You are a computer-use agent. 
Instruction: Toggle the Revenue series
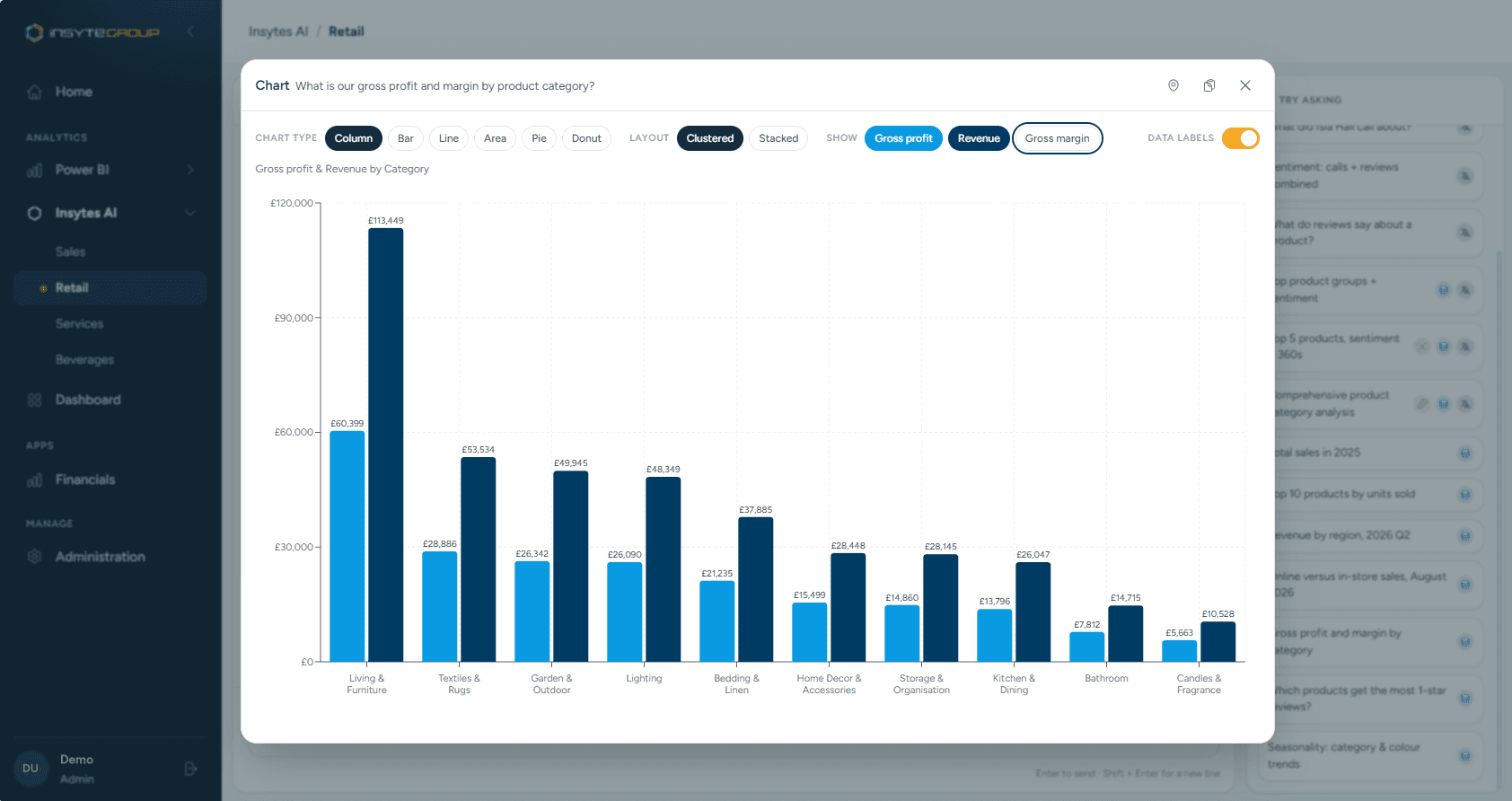[979, 138]
